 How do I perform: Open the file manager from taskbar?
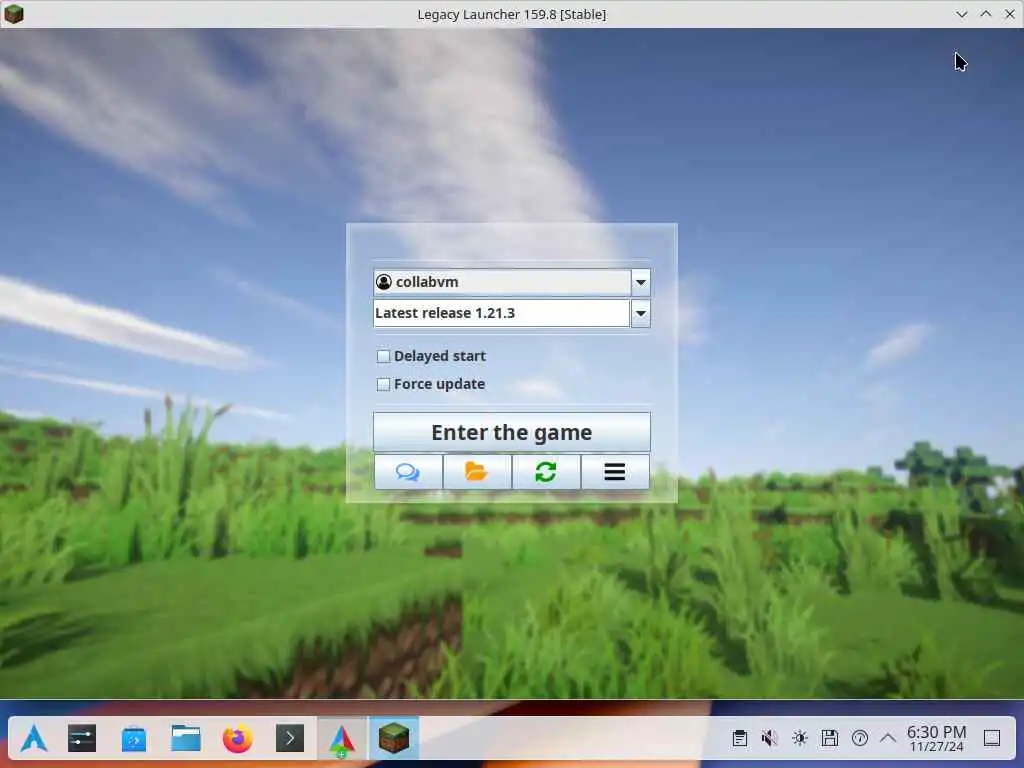click(186, 739)
